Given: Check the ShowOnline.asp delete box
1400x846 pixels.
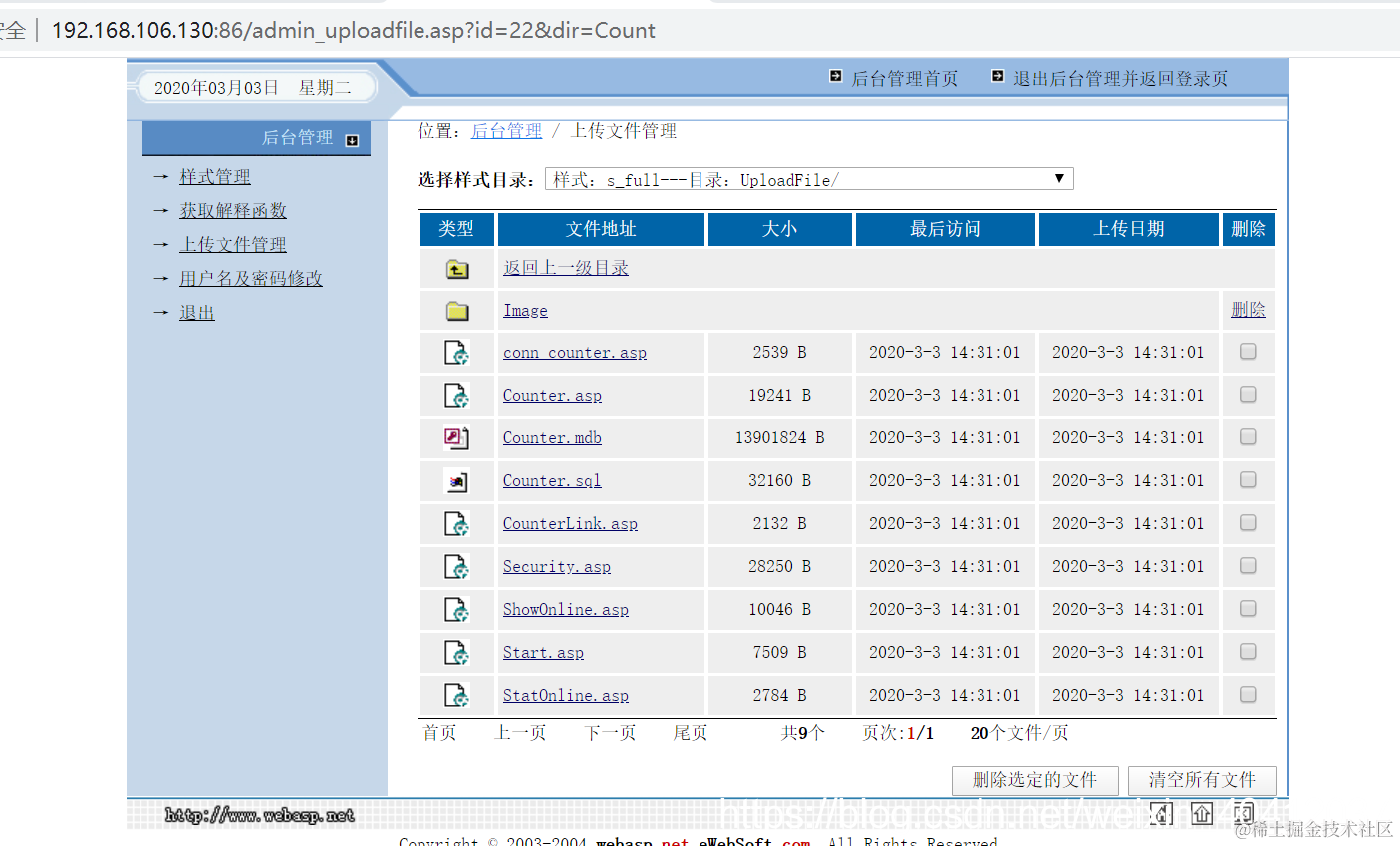Looking at the screenshot, I should [x=1248, y=609].
